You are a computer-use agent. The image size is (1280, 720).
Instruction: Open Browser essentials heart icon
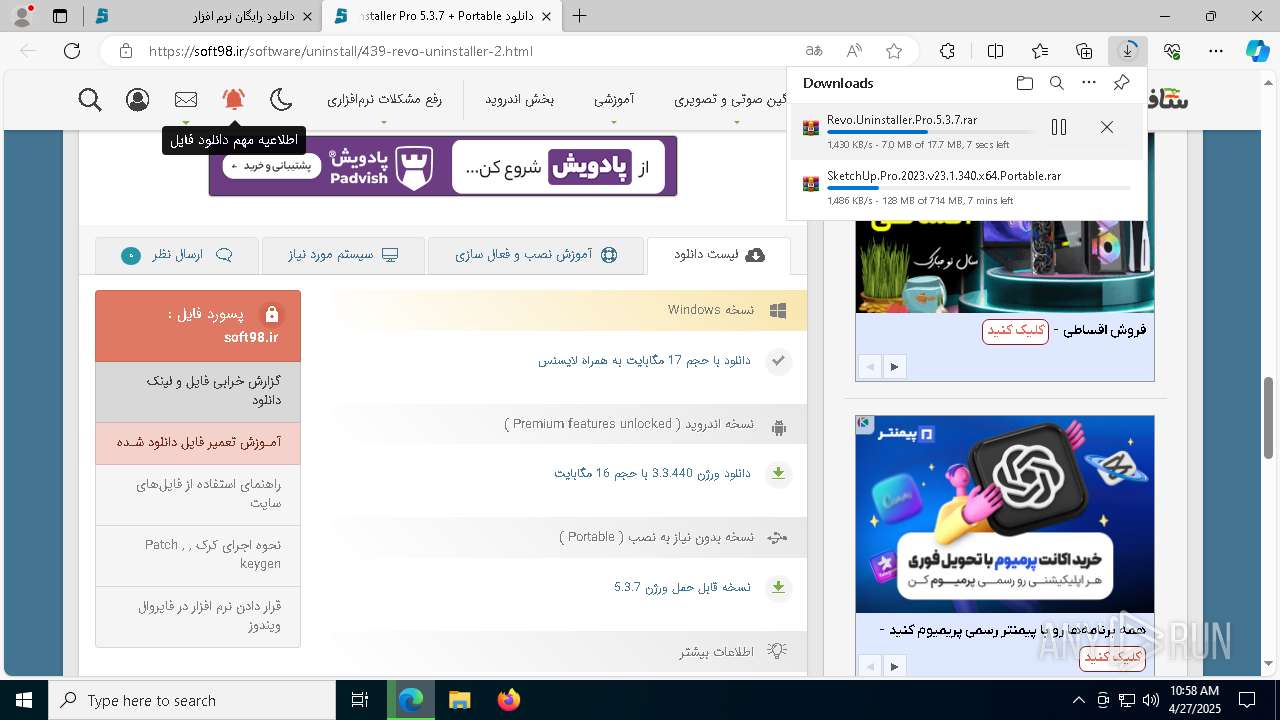(1173, 51)
